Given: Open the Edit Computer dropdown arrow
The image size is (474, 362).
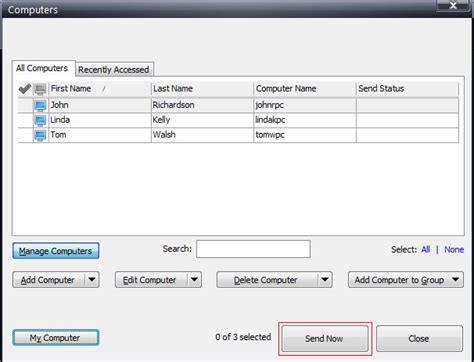Looking at the screenshot, I should [x=194, y=280].
